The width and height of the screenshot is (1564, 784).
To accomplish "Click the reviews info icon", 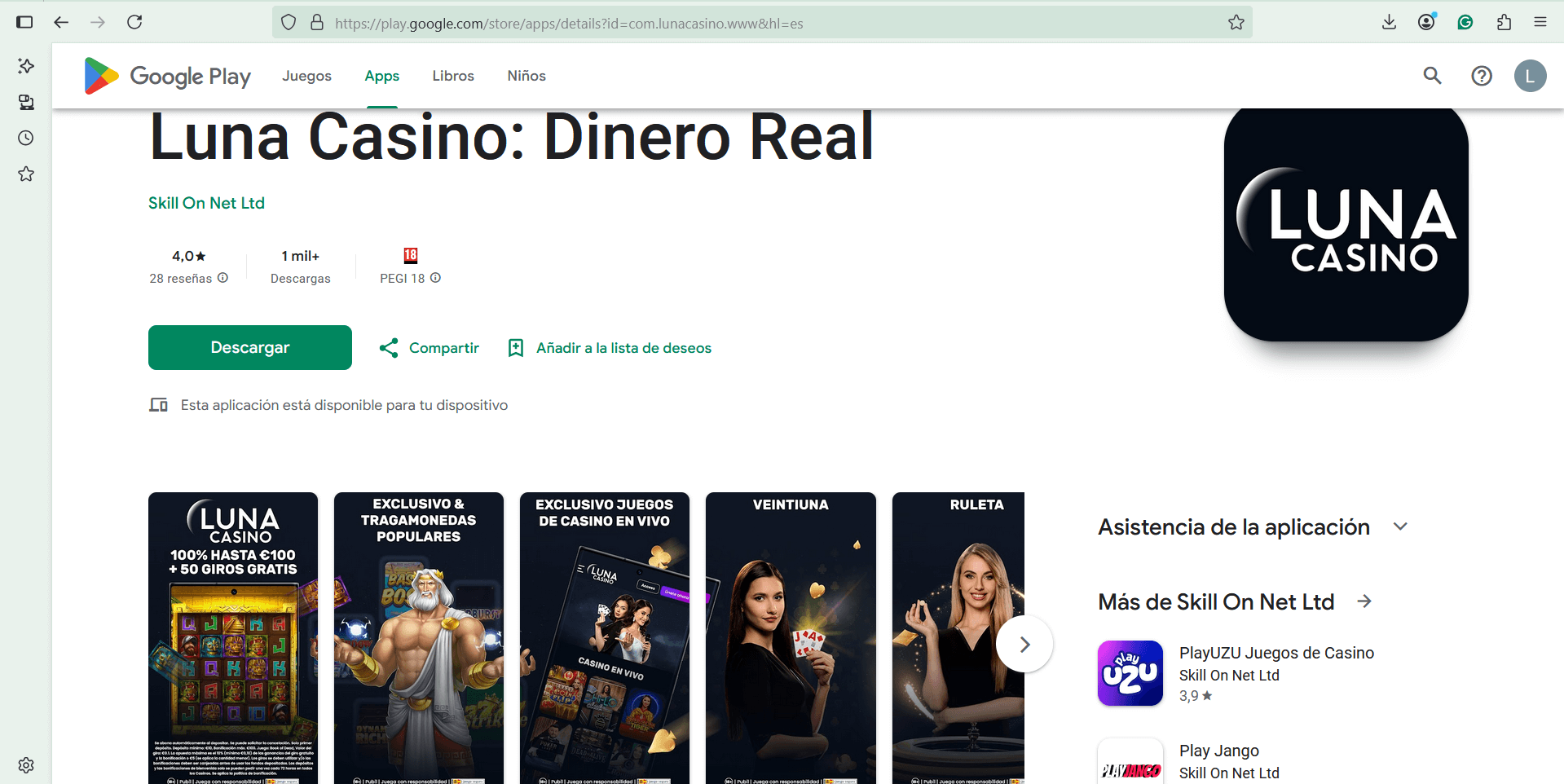I will coord(222,278).
